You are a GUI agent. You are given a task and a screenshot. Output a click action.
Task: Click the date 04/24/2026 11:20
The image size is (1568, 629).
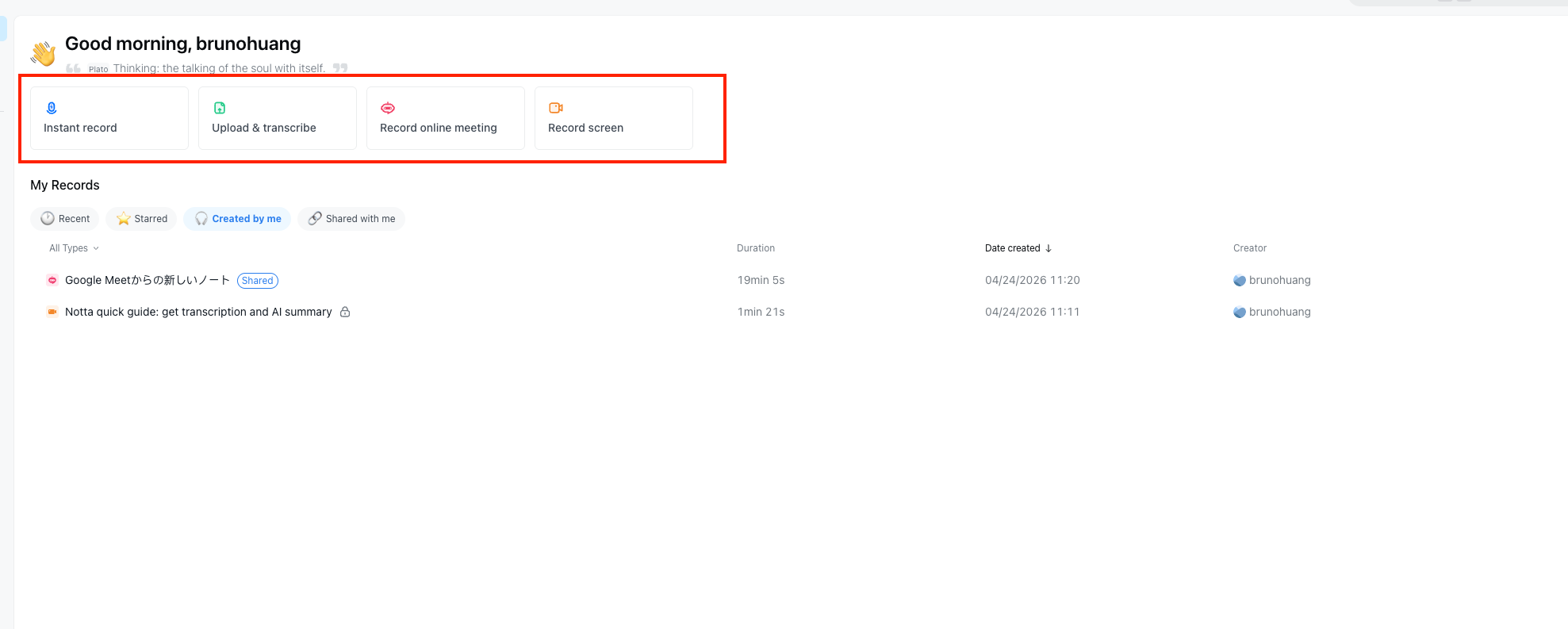[1033, 280]
